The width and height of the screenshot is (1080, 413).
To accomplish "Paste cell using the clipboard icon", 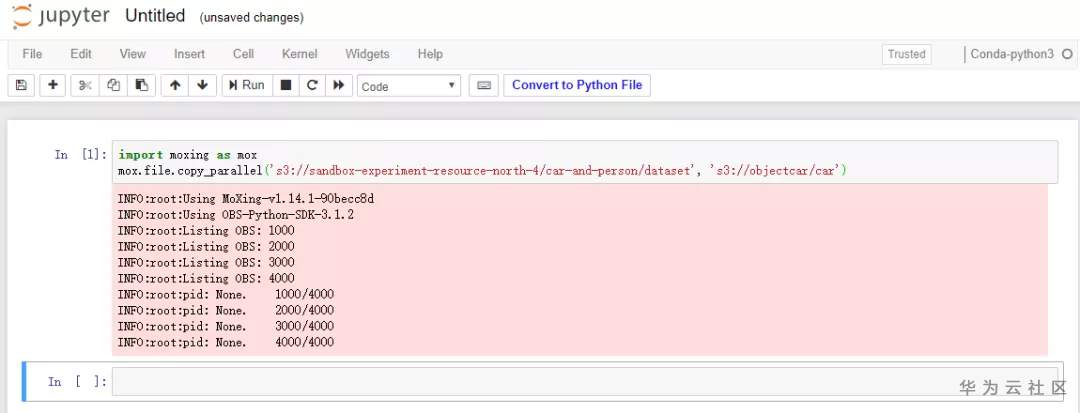I will 142,86.
